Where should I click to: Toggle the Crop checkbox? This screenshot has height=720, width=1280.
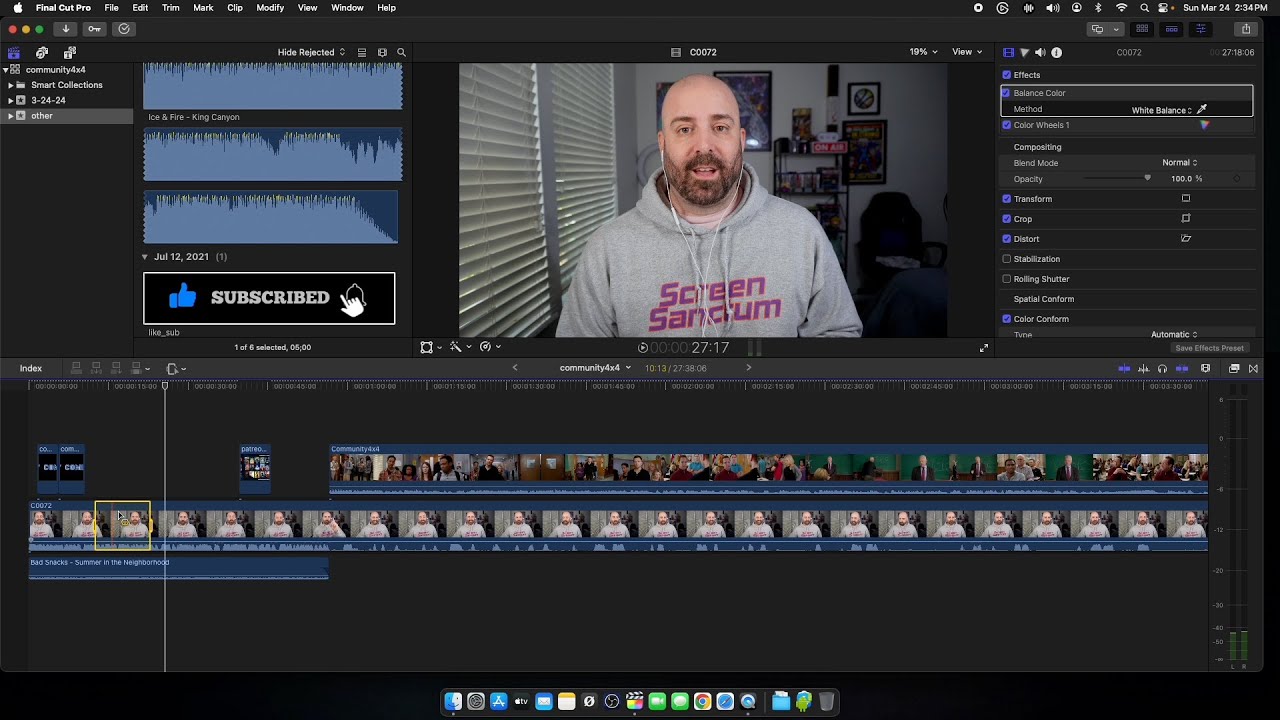coord(1007,219)
